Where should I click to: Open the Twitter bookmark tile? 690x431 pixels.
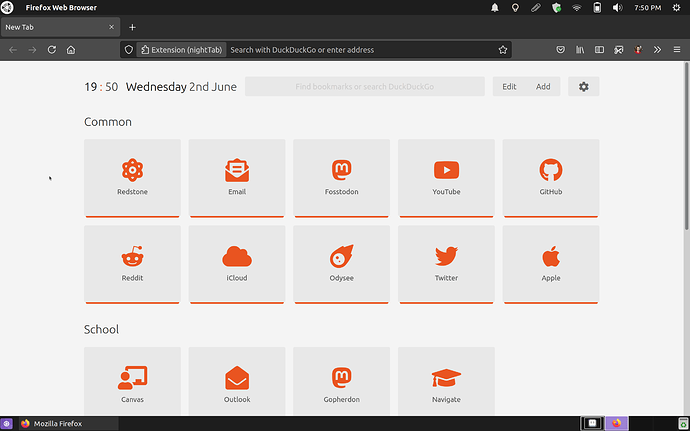click(446, 264)
